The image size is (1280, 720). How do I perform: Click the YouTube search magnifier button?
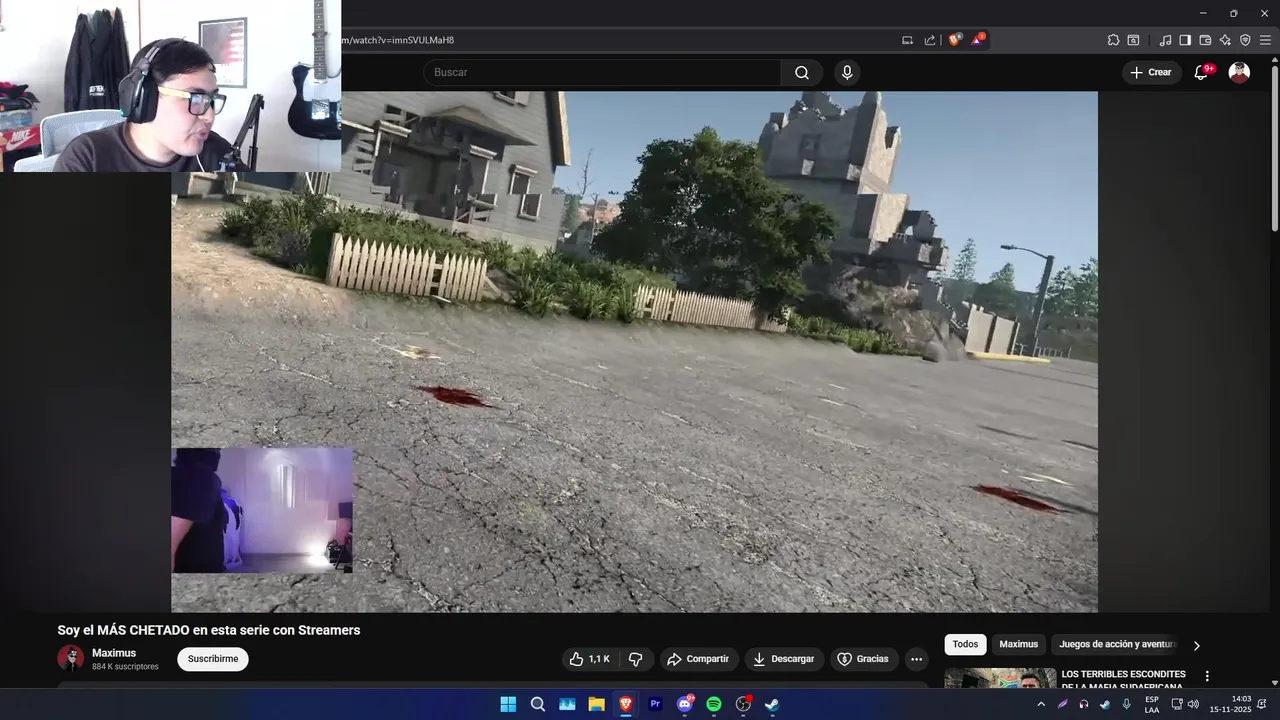coord(802,72)
